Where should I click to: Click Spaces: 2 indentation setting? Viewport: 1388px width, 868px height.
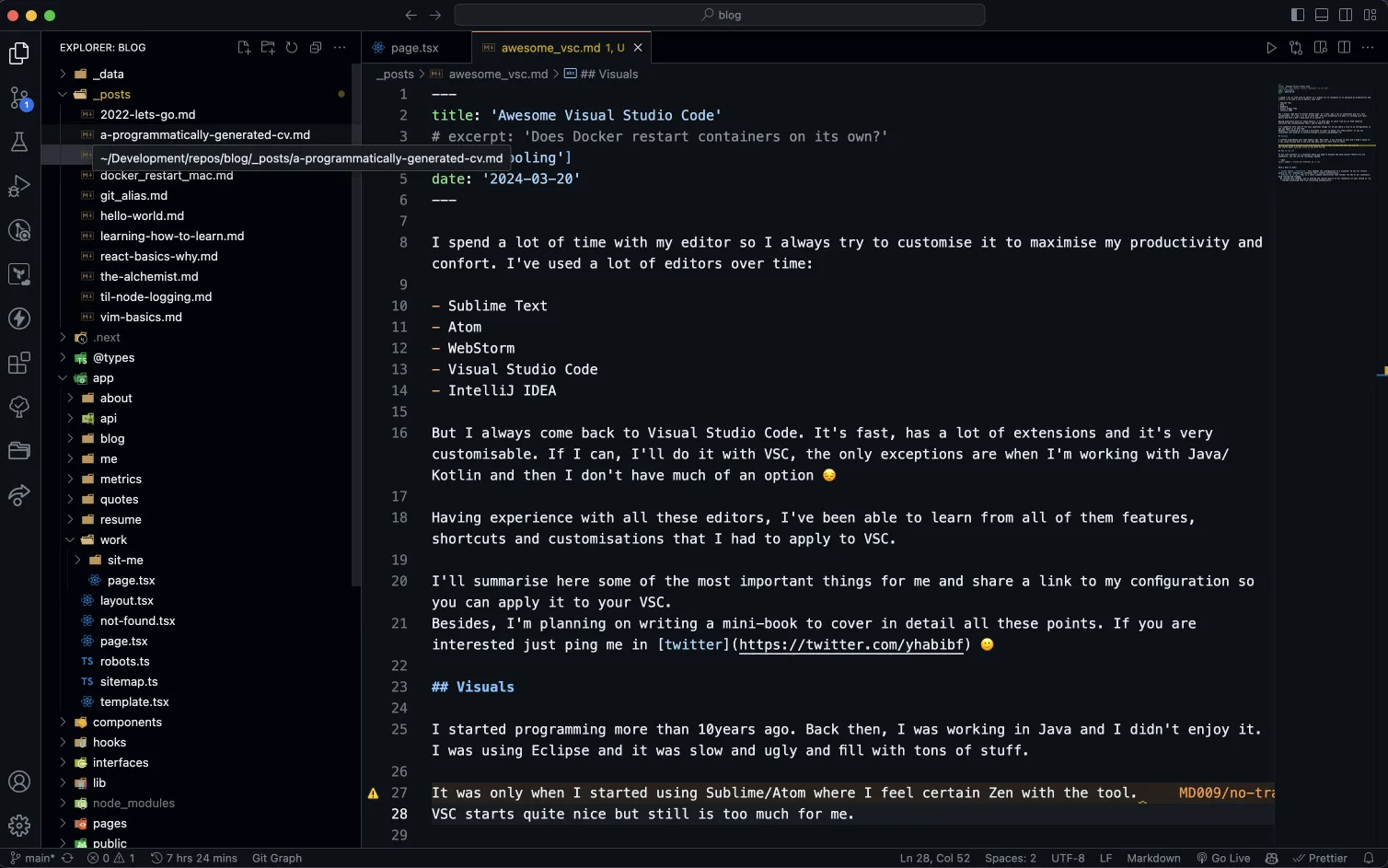pos(1011,858)
